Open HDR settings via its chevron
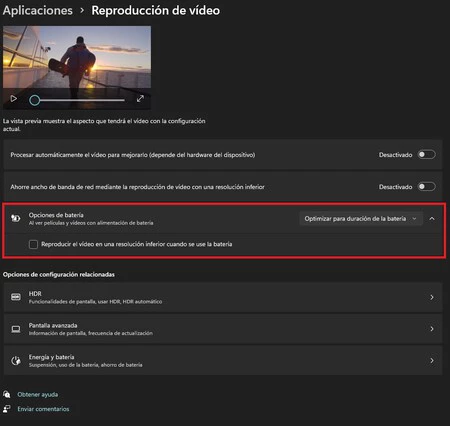Screen dimensions: 450x426 click(432, 297)
